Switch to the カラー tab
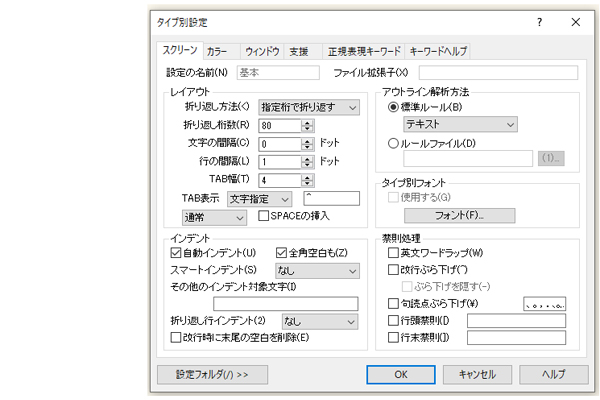This screenshot has width=600, height=400. pos(218,50)
